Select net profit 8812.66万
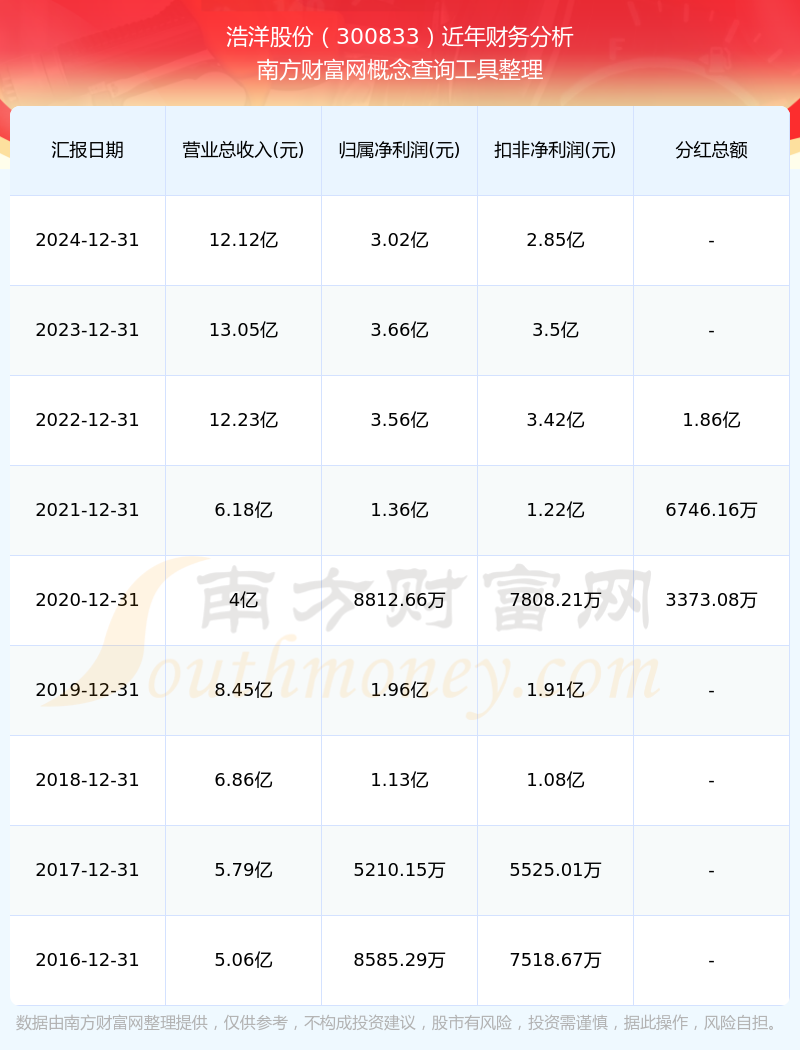 click(400, 600)
